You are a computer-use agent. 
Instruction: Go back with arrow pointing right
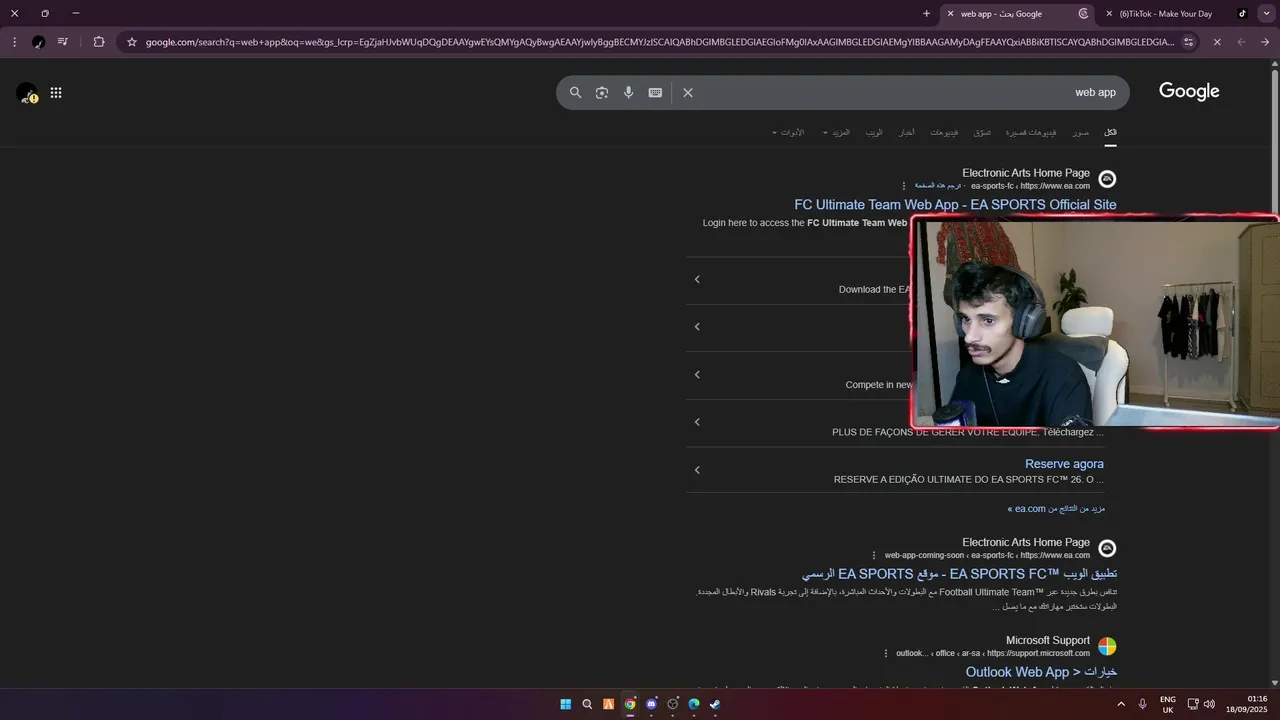coord(1265,42)
